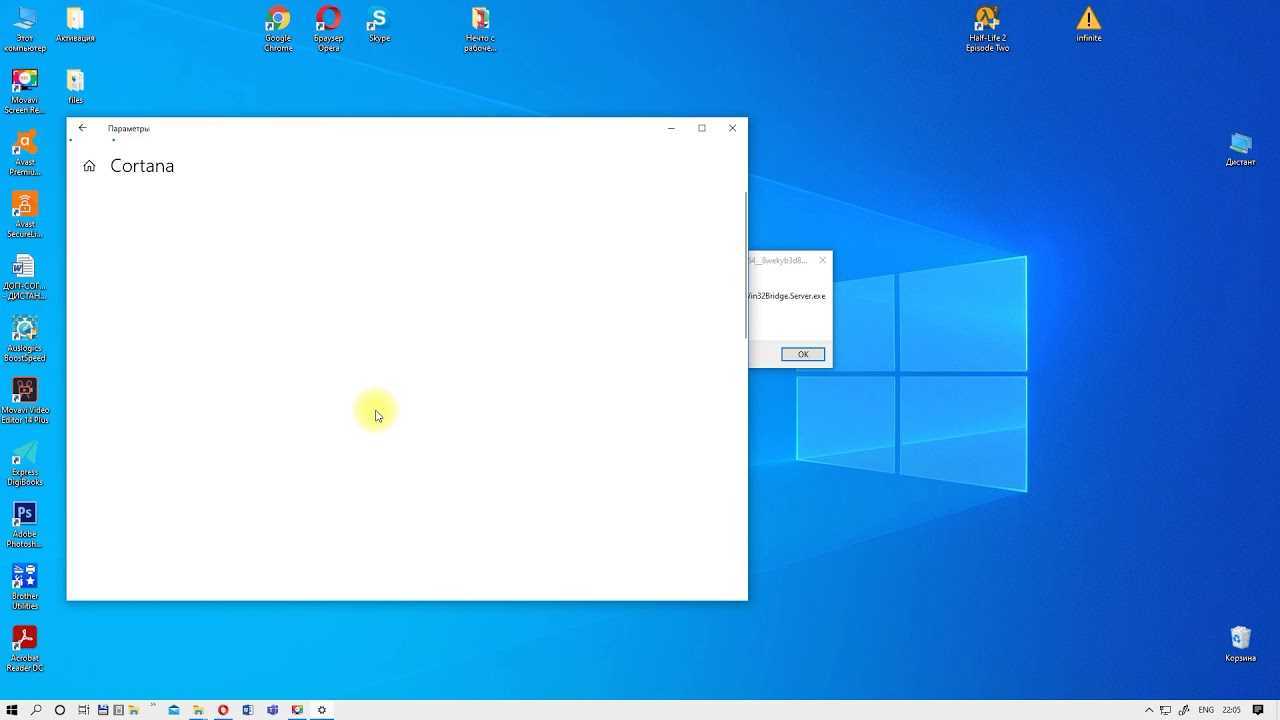Open the Этот компьютер desktop icon
This screenshot has height=720, width=1280.
click(x=25, y=29)
